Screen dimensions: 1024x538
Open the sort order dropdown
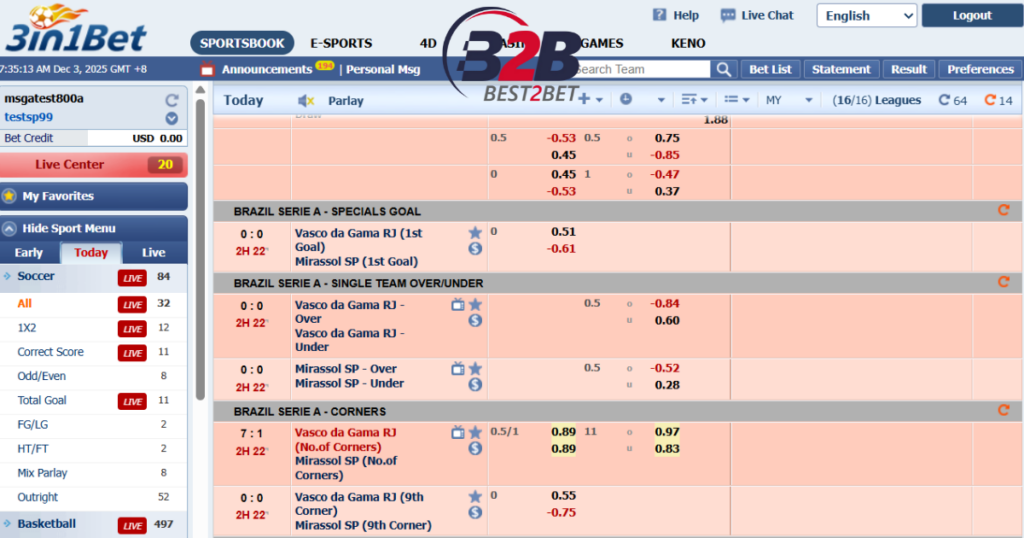click(x=694, y=99)
